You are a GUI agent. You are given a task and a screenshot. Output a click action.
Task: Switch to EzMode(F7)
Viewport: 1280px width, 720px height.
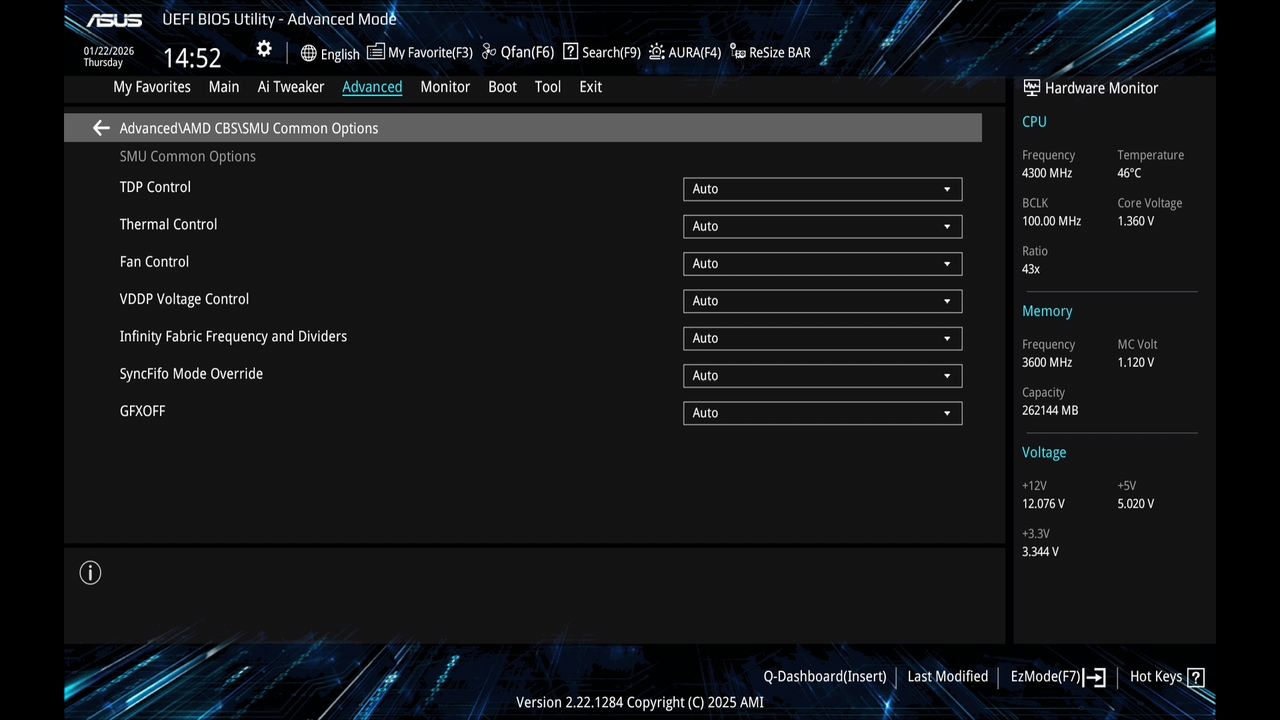(1047, 676)
